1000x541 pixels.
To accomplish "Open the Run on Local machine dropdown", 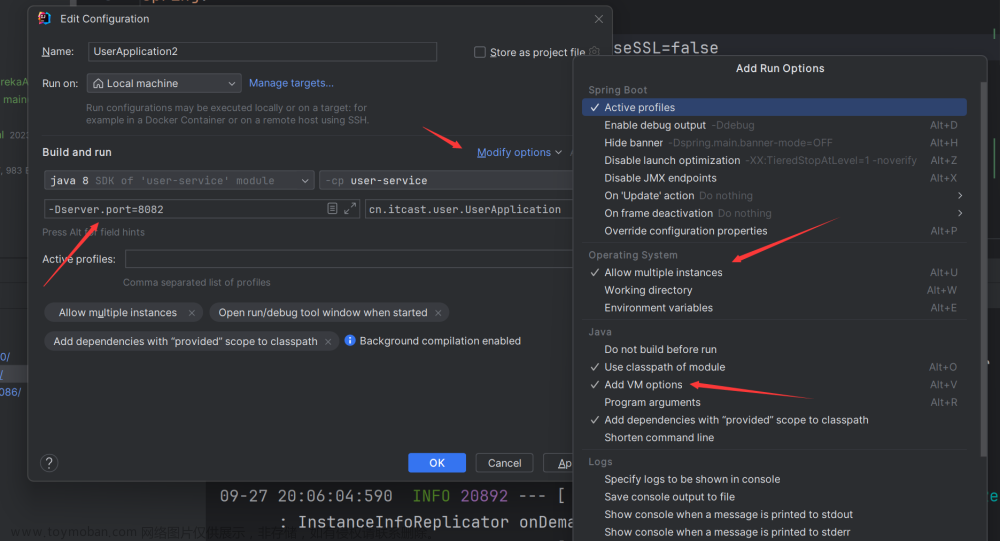I will [165, 84].
